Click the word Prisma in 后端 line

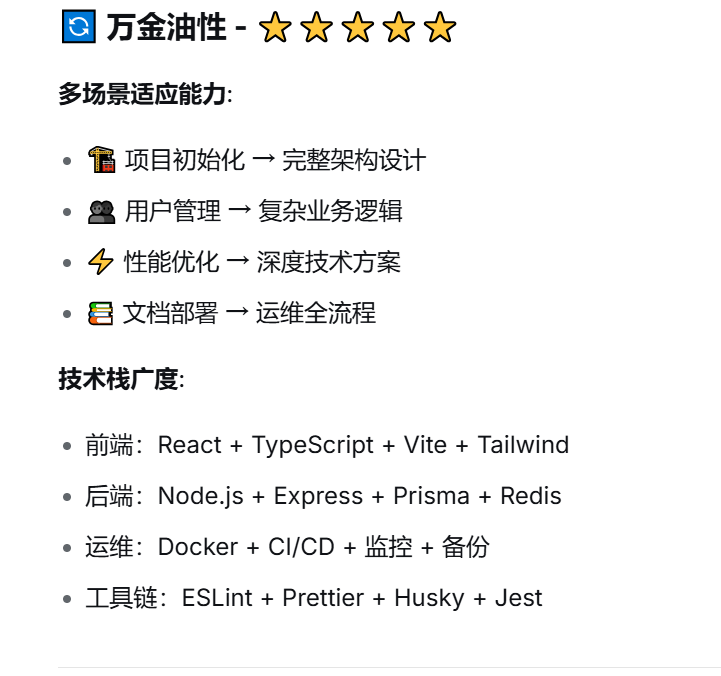[433, 496]
